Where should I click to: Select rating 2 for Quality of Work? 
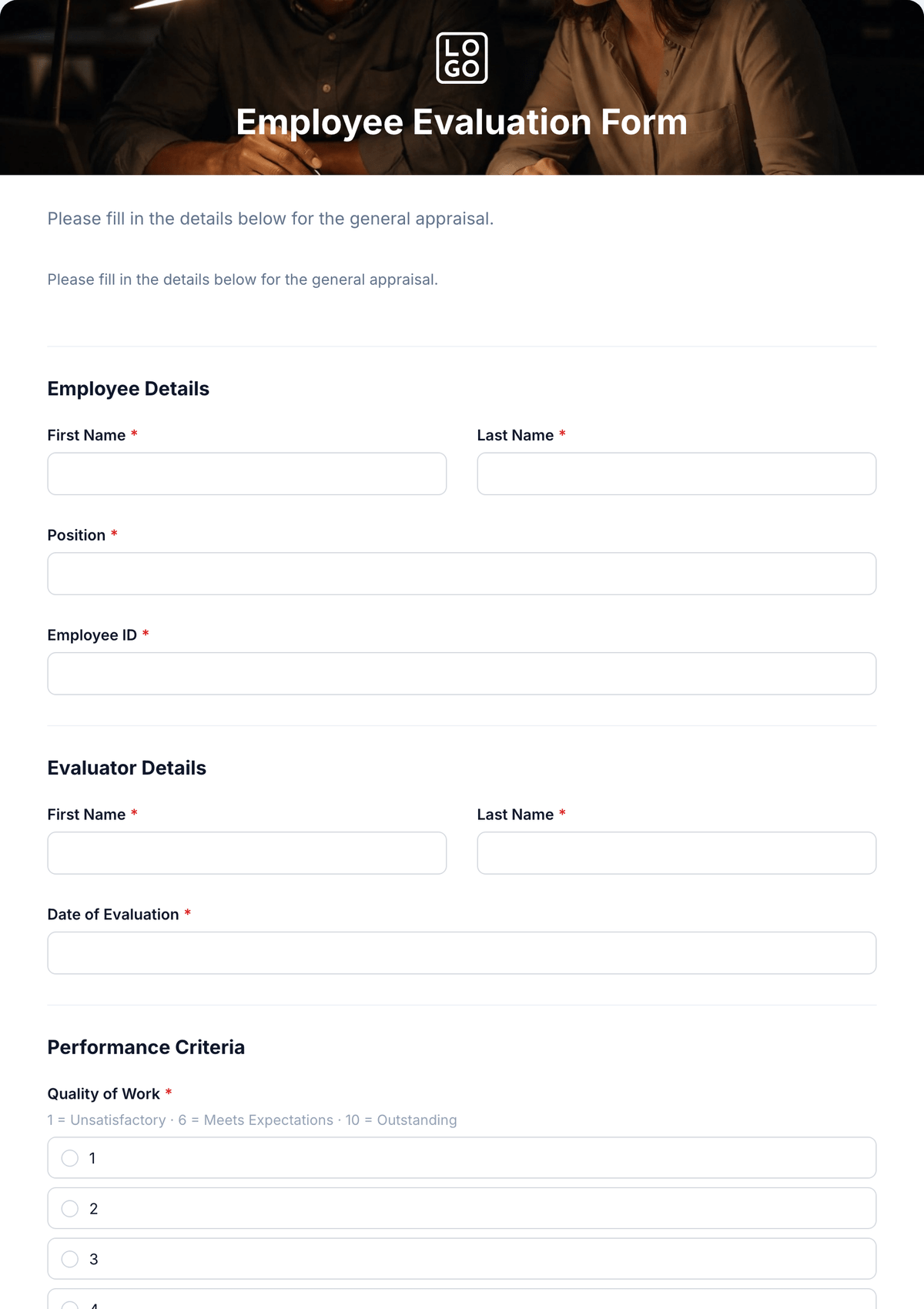tap(462, 1208)
